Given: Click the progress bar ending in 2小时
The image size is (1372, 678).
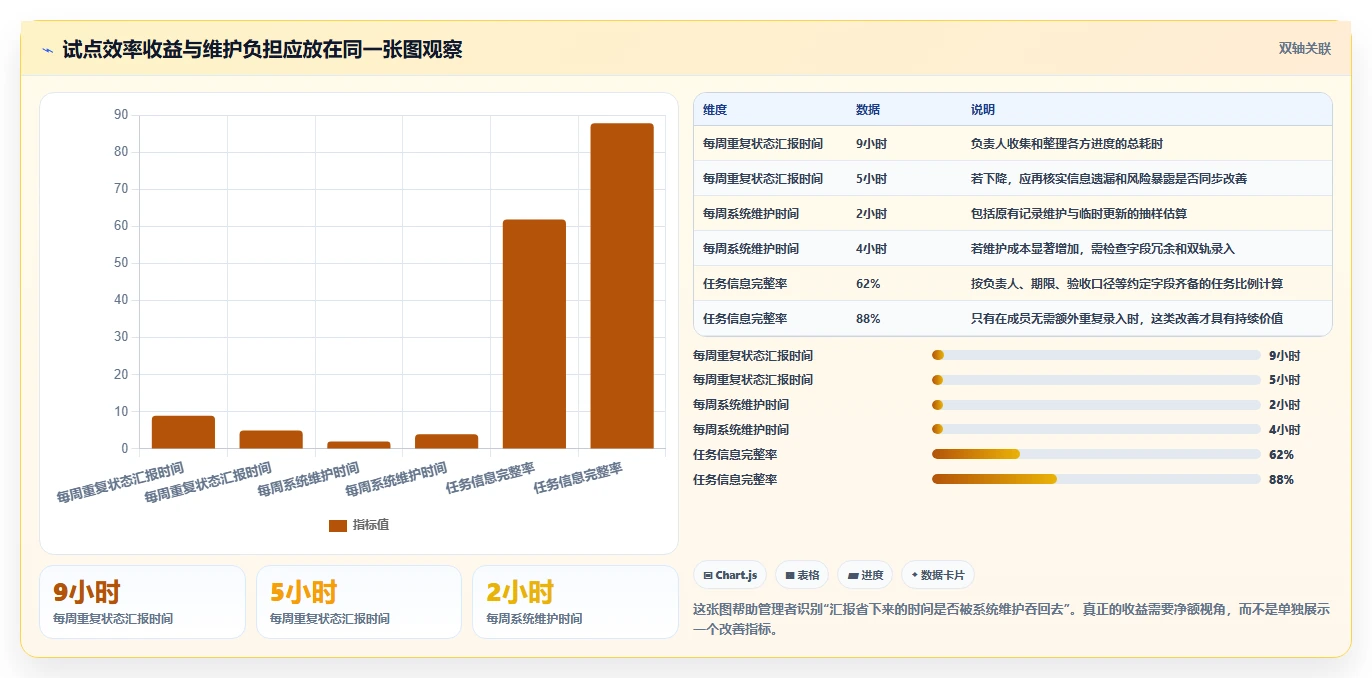Looking at the screenshot, I should 1096,405.
